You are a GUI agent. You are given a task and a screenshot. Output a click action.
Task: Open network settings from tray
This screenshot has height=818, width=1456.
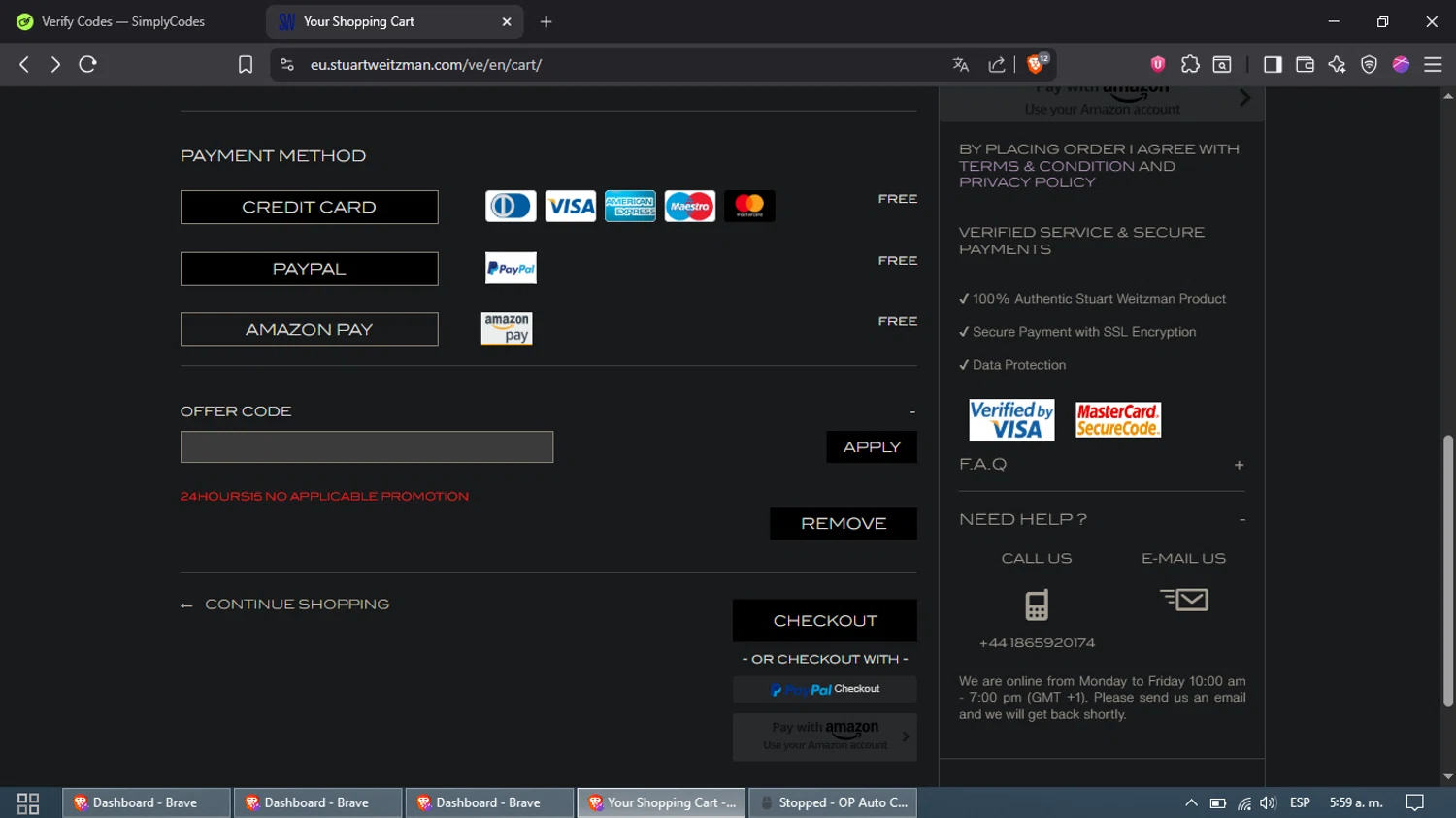coord(1243,802)
